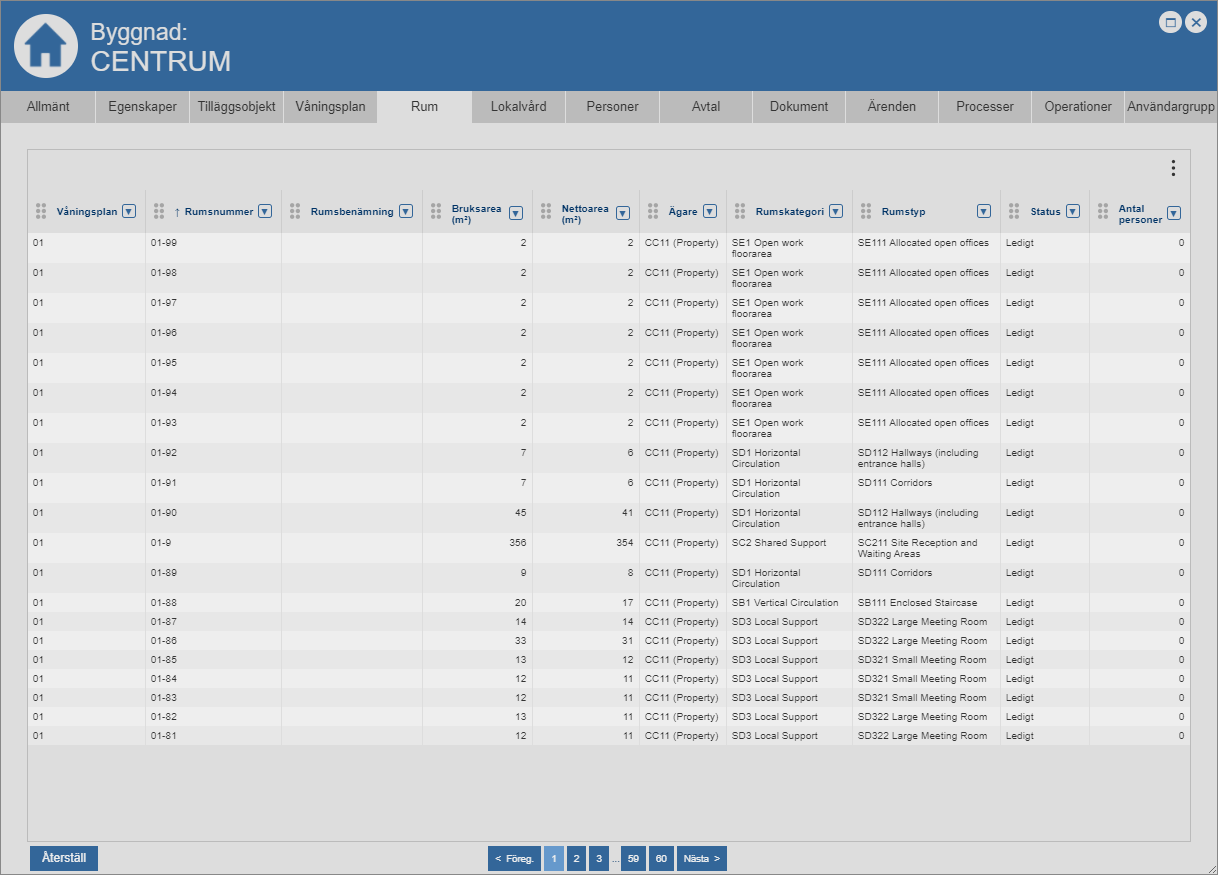Click the Ägare column drag handle
Image resolution: width=1218 pixels, height=875 pixels.
tap(653, 211)
